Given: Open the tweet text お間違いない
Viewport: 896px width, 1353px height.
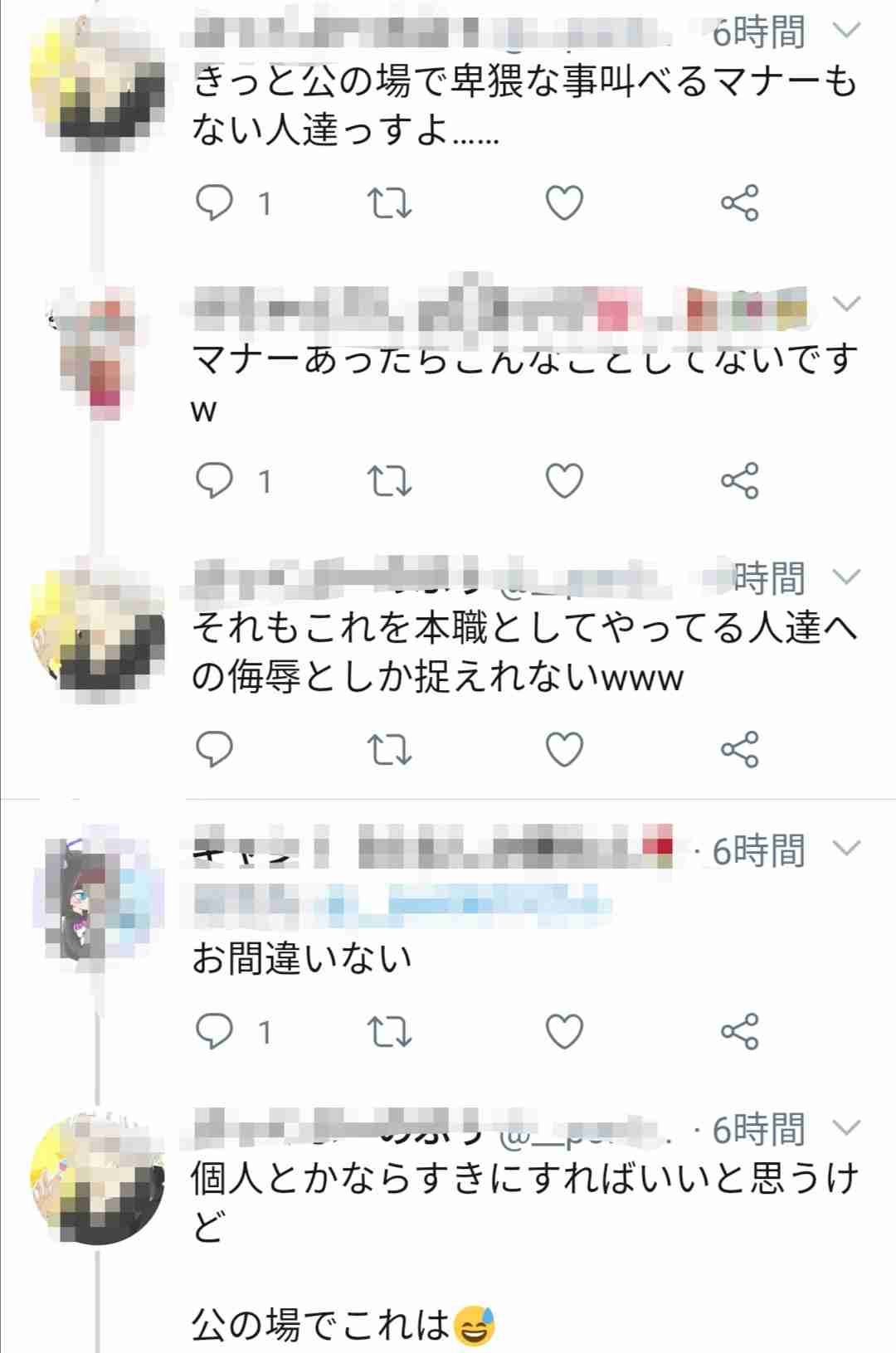Looking at the screenshot, I should (x=302, y=959).
